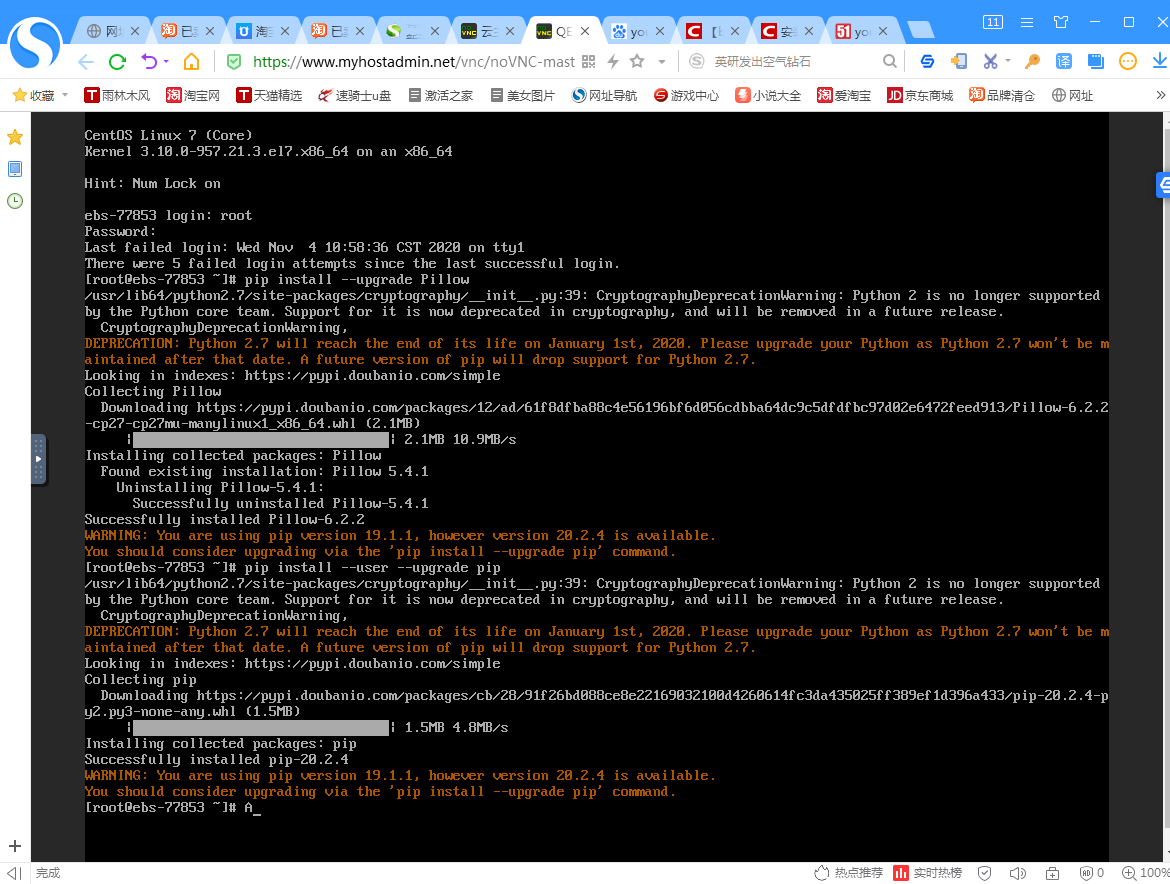Click the magnifier search icon
Screen dimensions: 1170x884
(889, 61)
